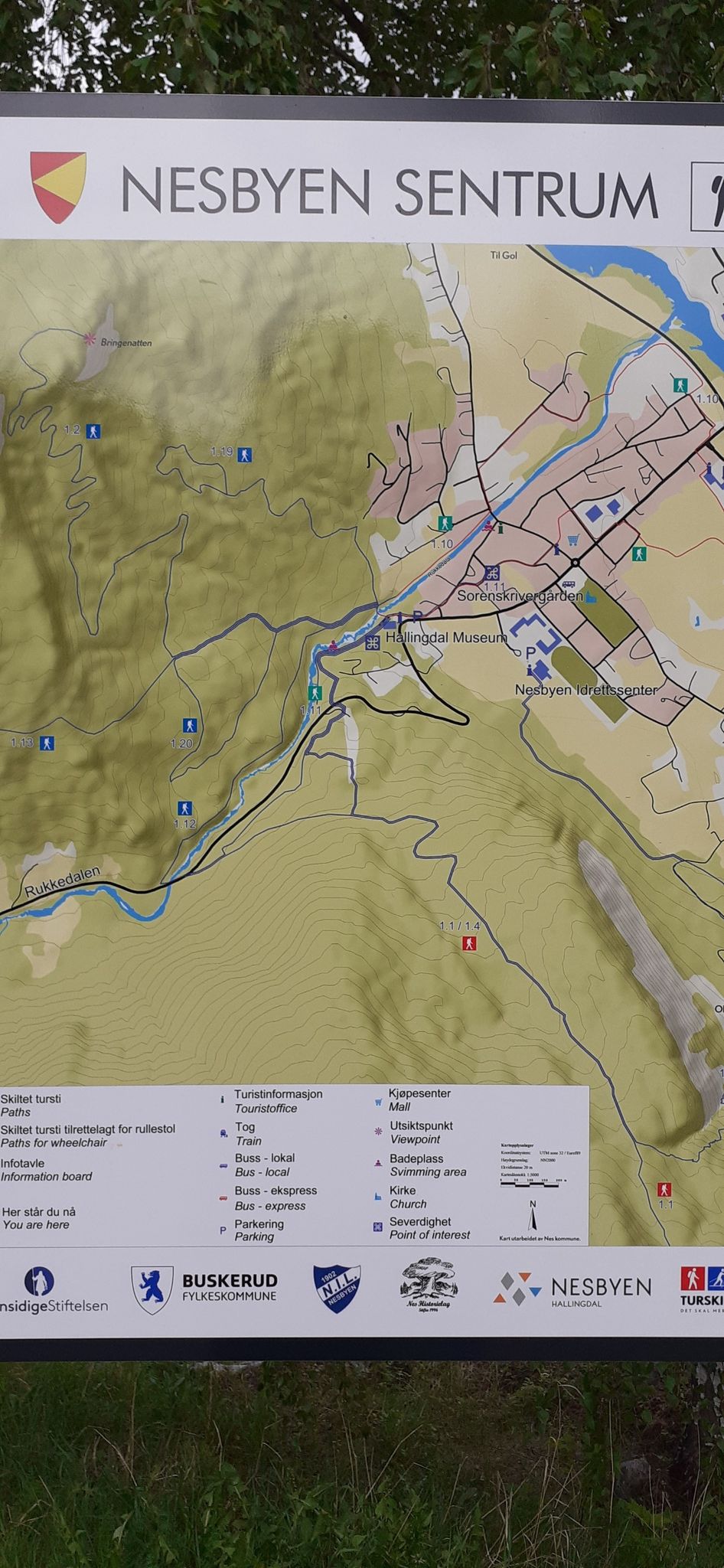Select the Buss - lokal legend icon
724x1568 pixels.
pos(223,1165)
